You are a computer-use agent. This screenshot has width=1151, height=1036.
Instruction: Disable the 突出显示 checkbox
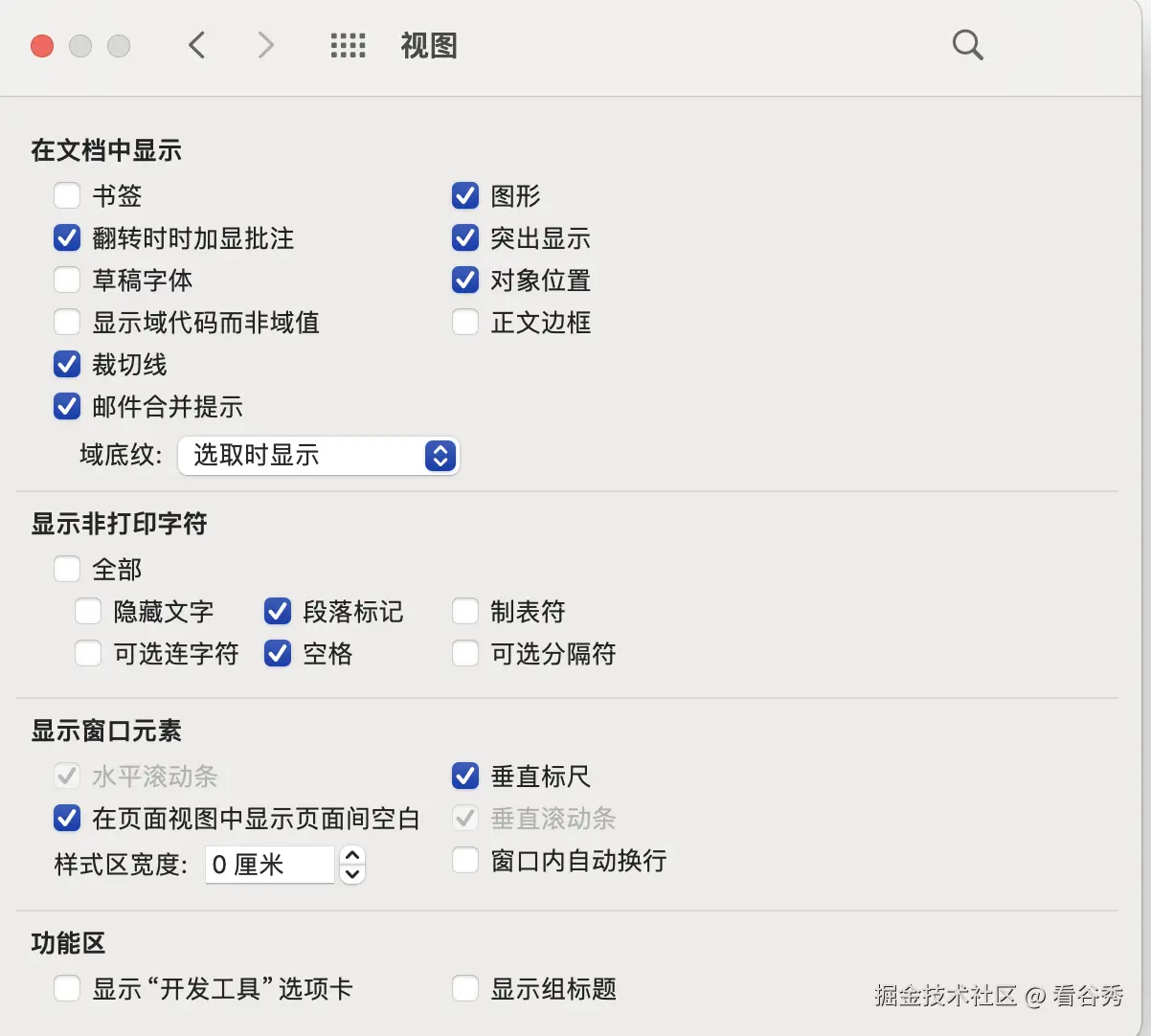(465, 237)
